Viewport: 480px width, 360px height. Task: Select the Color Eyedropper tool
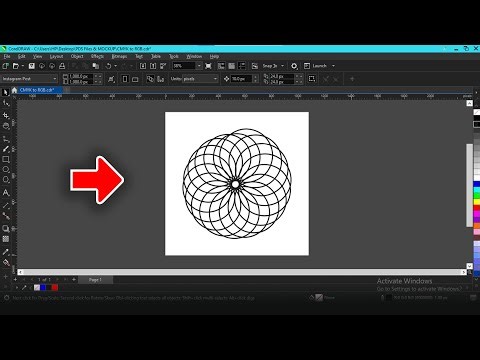(x=6, y=252)
